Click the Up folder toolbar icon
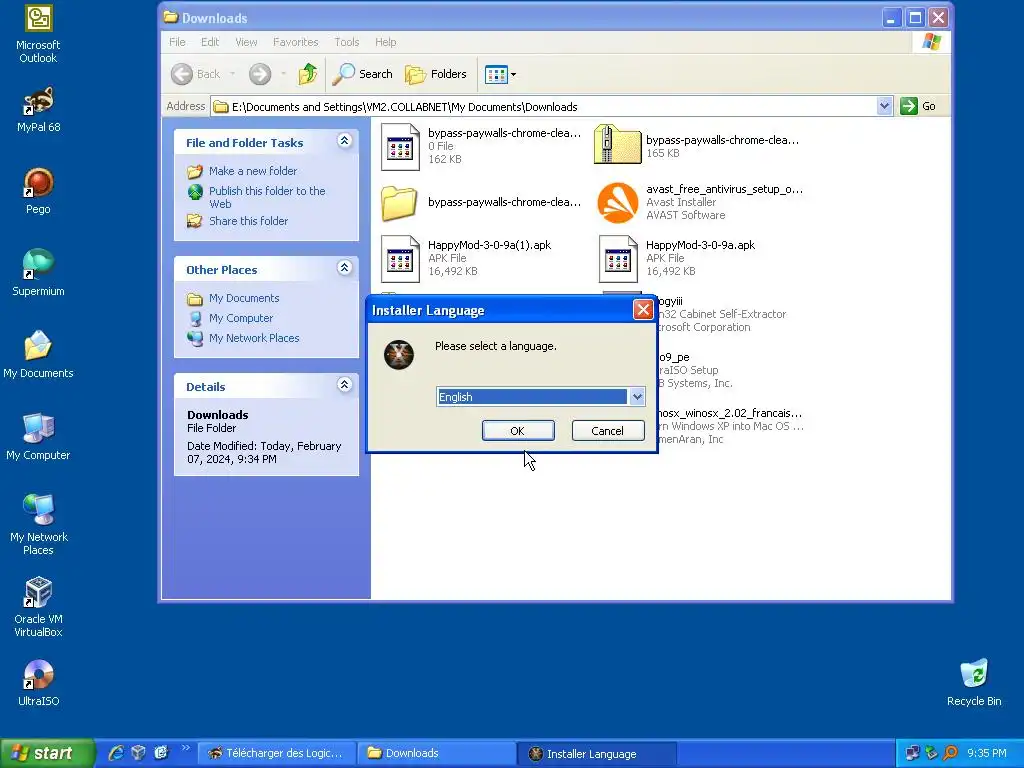1024x768 pixels. pyautogui.click(x=308, y=74)
